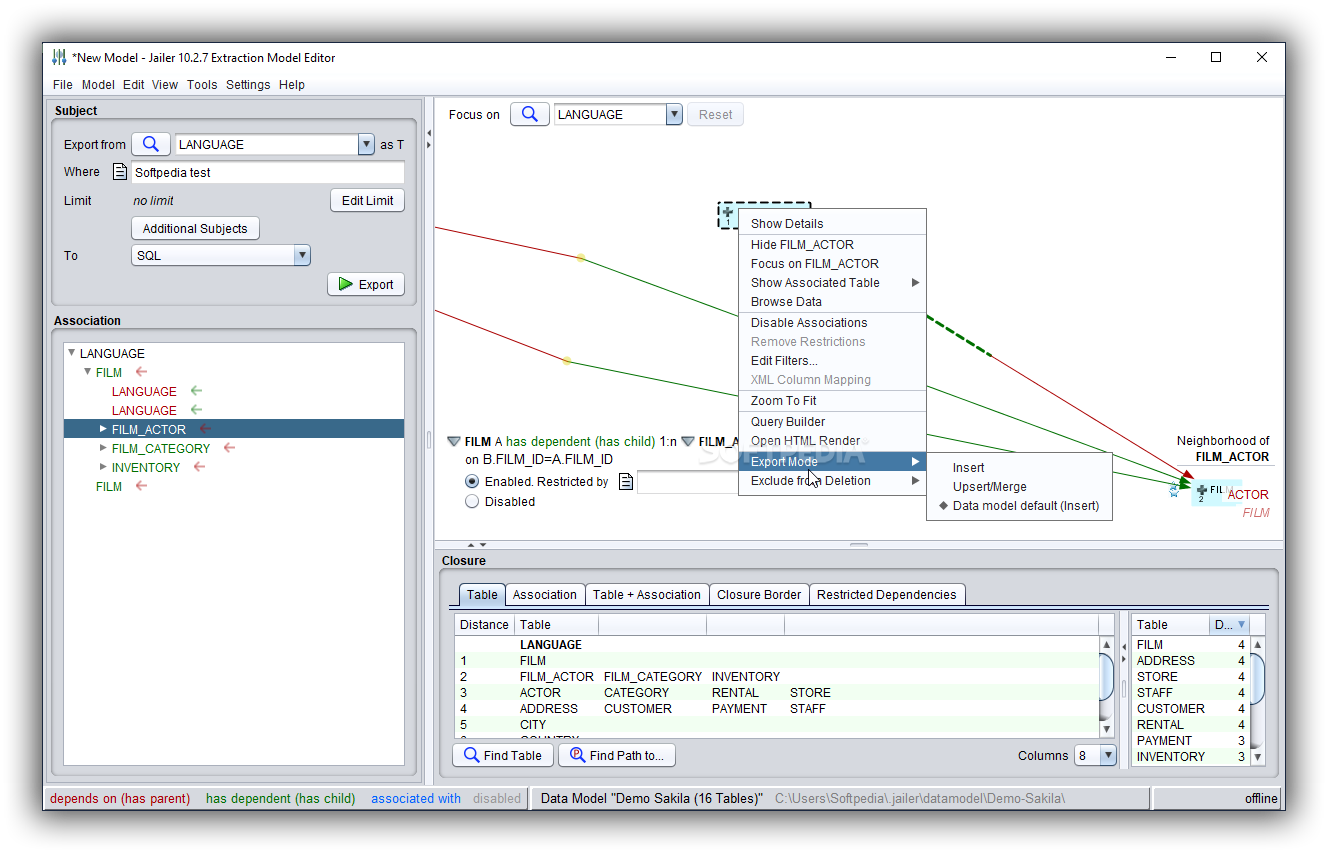Expand the FILM_CATEGORY tree node
Image resolution: width=1328 pixels, height=853 pixels.
click(103, 448)
